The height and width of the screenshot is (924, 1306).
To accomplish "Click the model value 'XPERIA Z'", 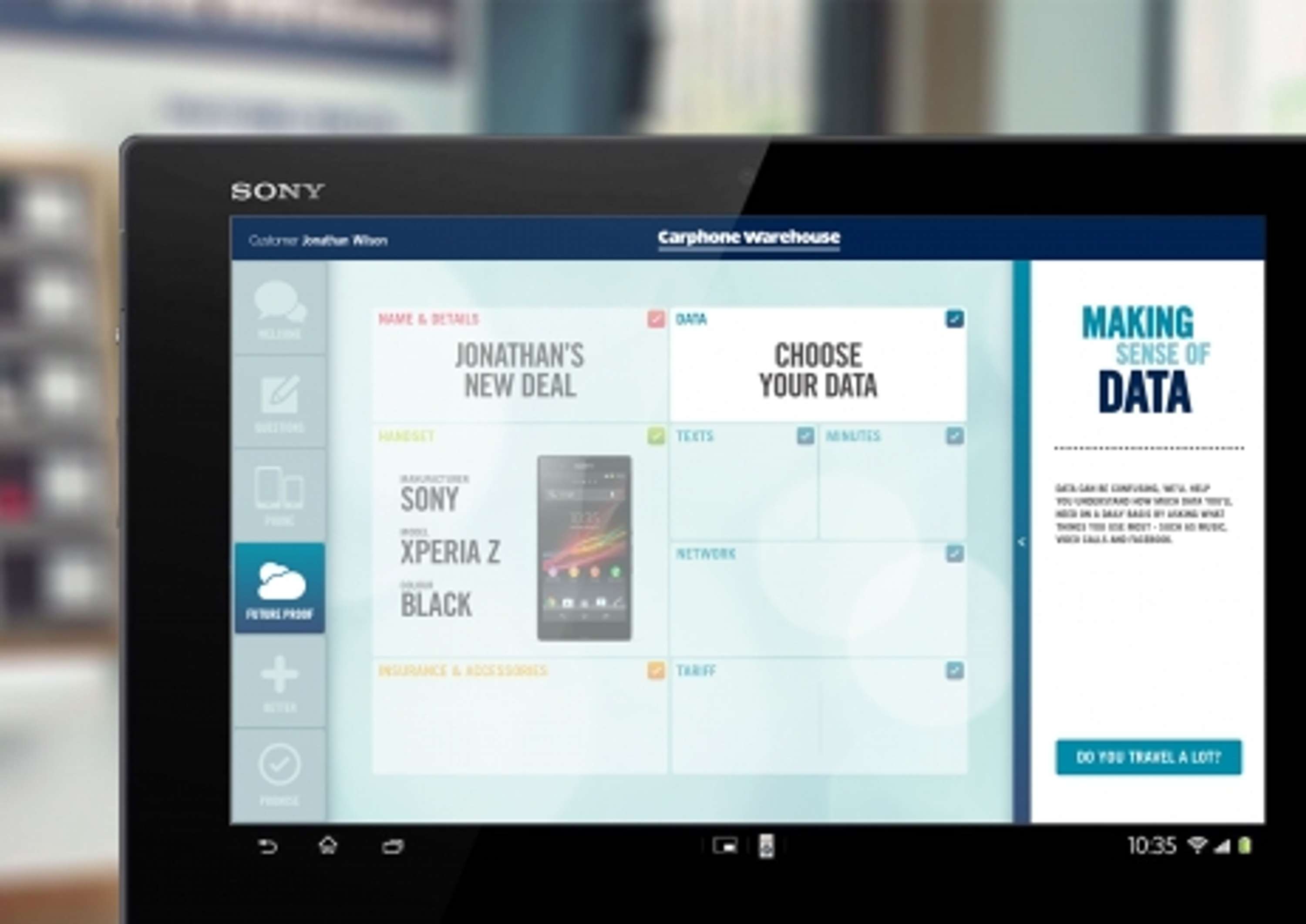I will (451, 551).
